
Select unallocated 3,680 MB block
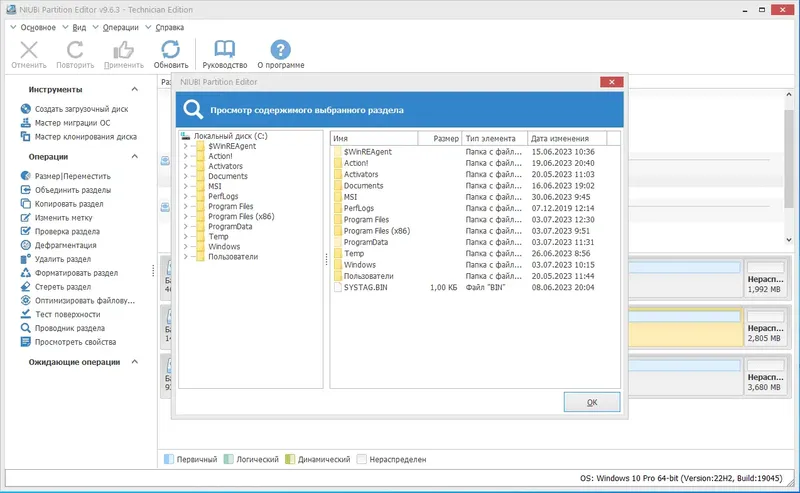coord(765,376)
